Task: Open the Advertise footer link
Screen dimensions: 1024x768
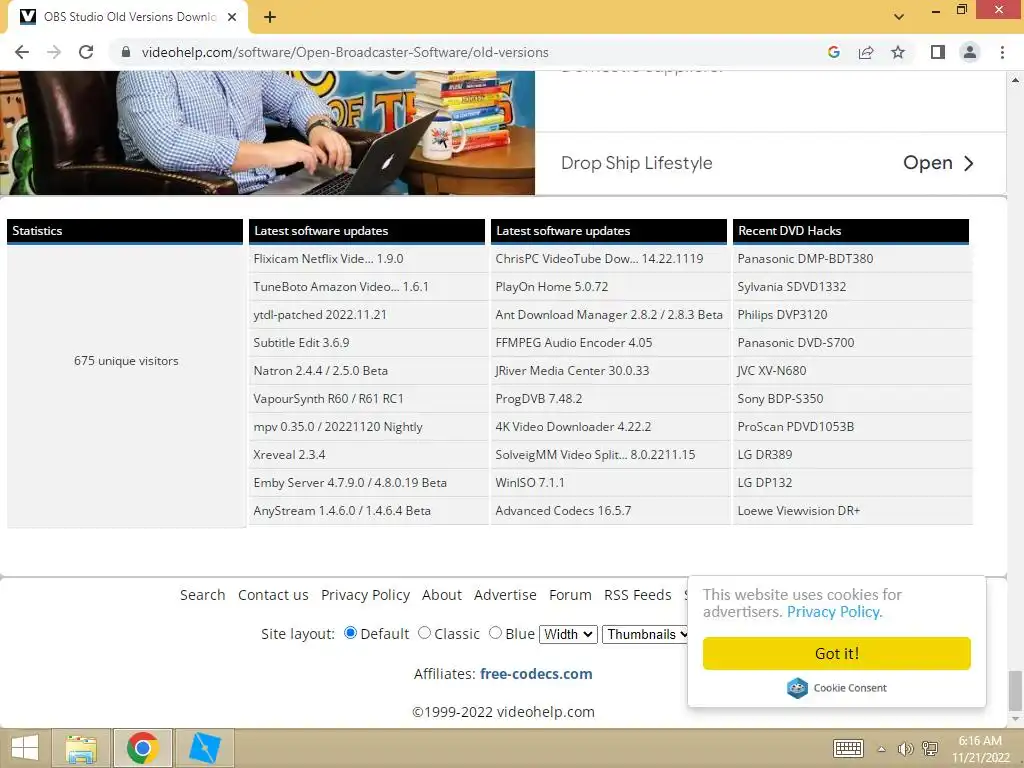Action: 505,595
